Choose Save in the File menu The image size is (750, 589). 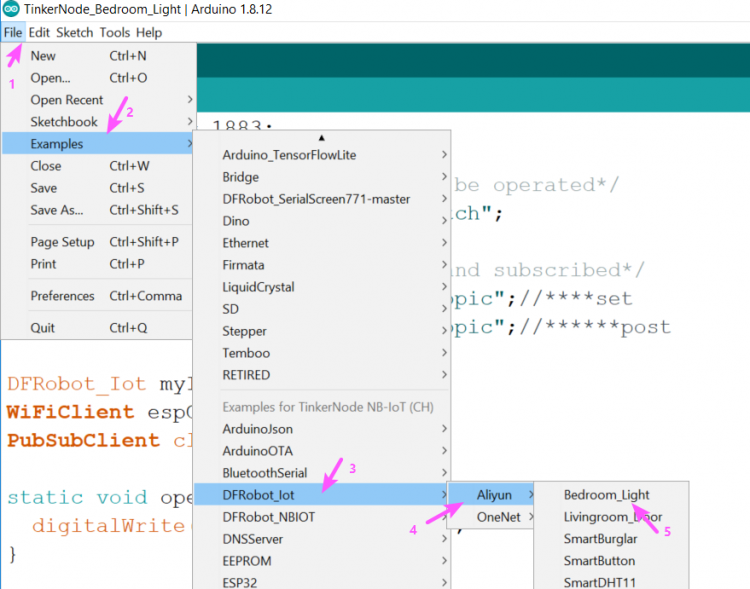pos(99,188)
